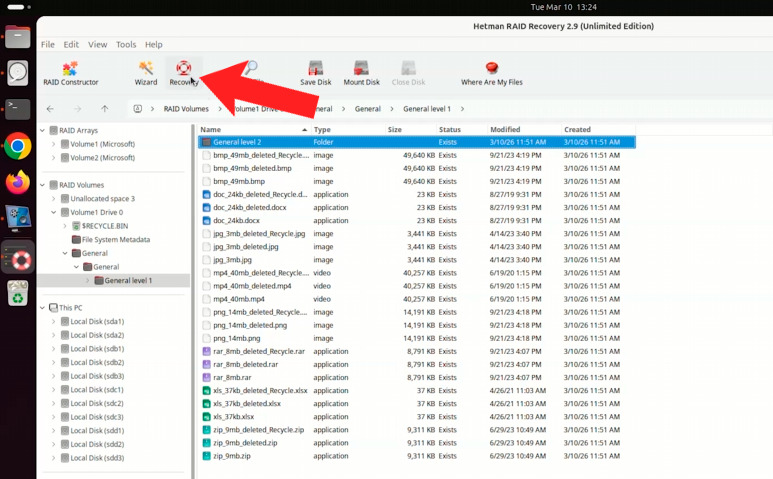The width and height of the screenshot is (773, 479).
Task: Select the Hetman RAID Recovery dock icon
Action: click(18, 257)
